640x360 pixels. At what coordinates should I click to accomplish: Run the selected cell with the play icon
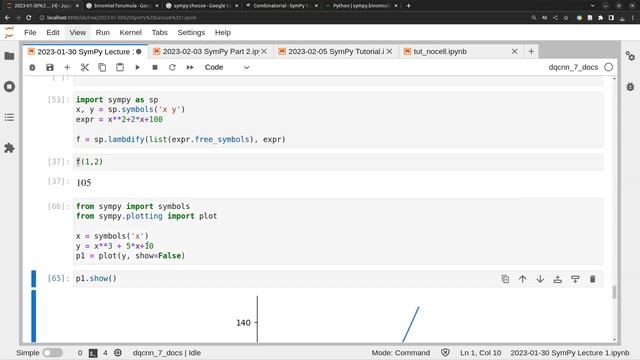pyautogui.click(x=138, y=67)
